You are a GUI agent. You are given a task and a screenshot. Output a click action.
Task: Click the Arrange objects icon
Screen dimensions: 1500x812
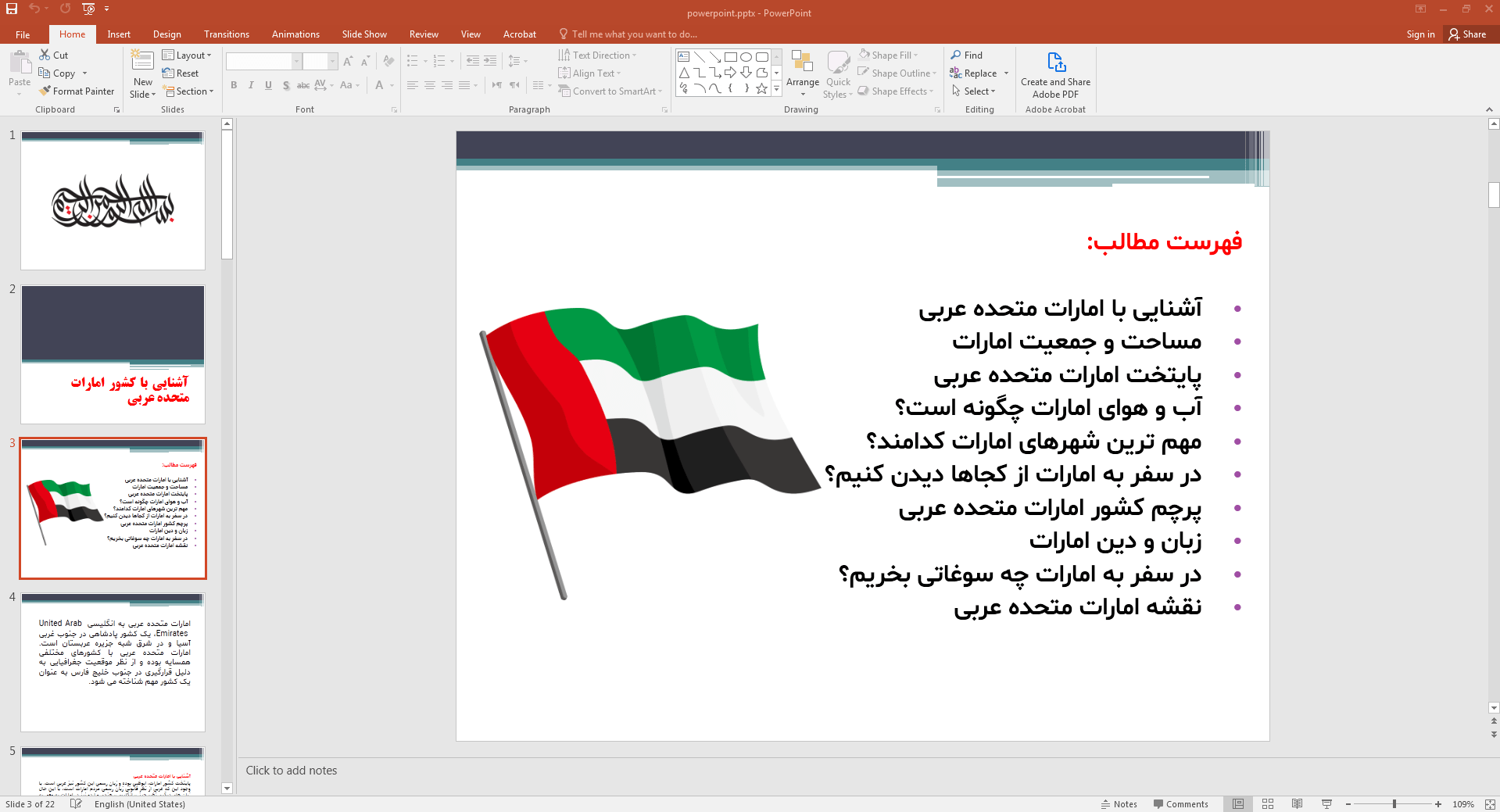click(802, 62)
